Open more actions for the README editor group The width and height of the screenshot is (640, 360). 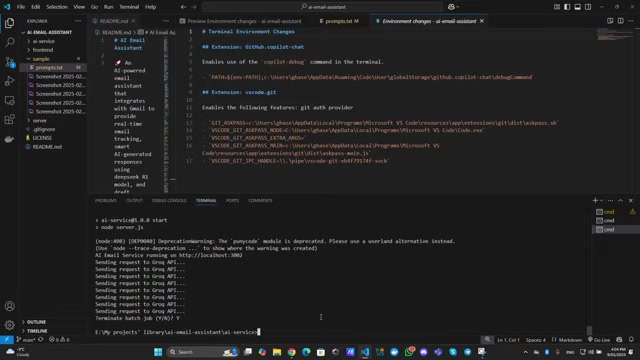point(166,21)
